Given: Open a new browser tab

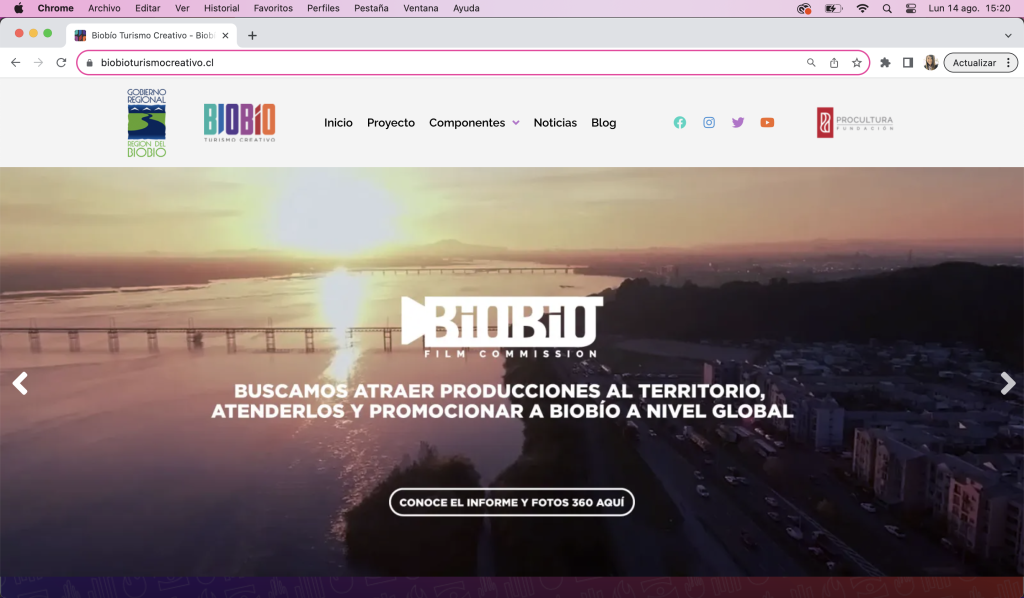Looking at the screenshot, I should pos(252,35).
